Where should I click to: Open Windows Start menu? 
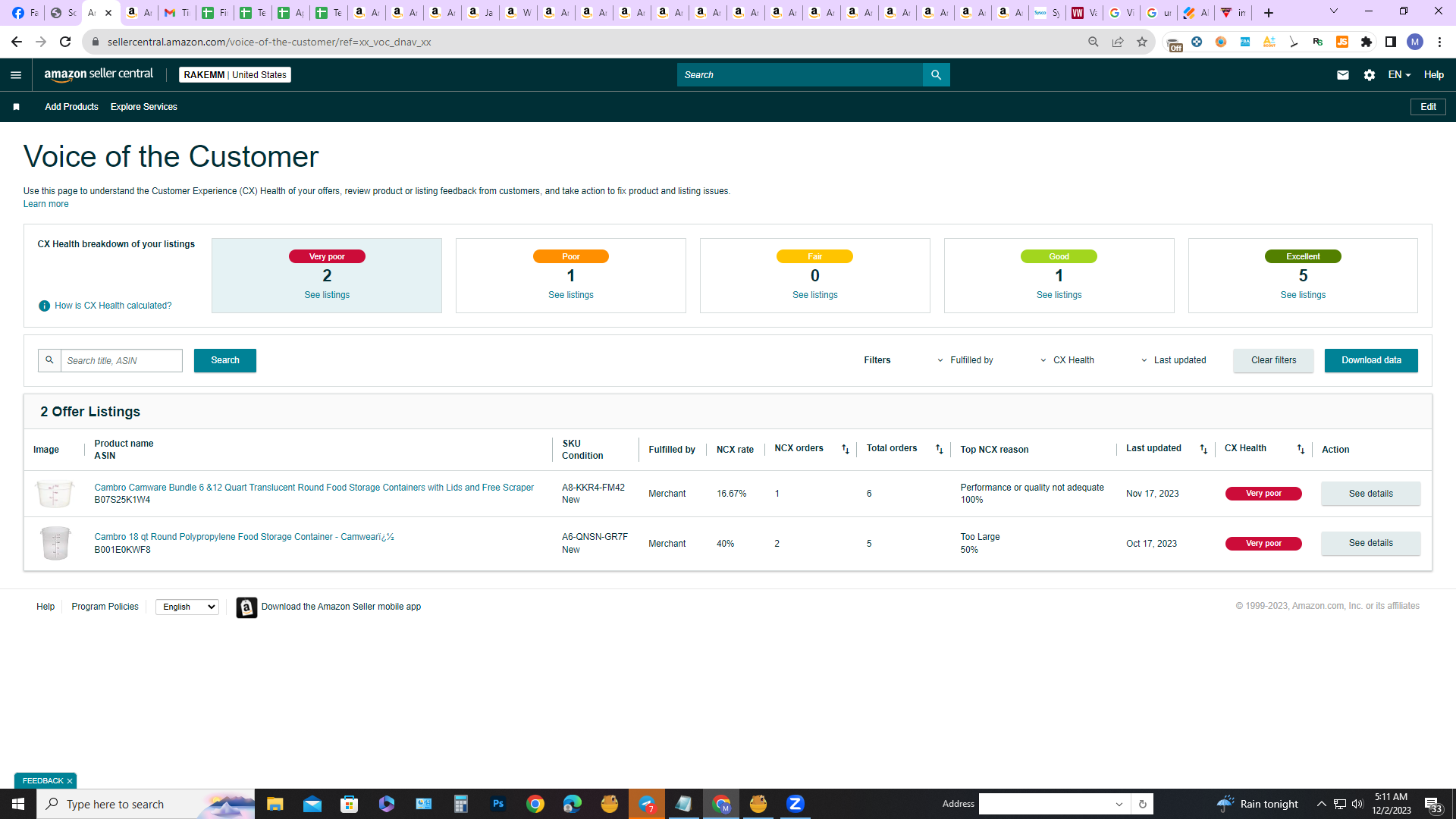coord(18,804)
